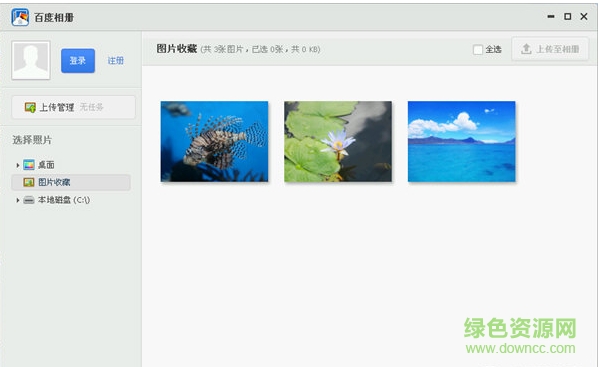Click the 选择照片 section label

32,140
